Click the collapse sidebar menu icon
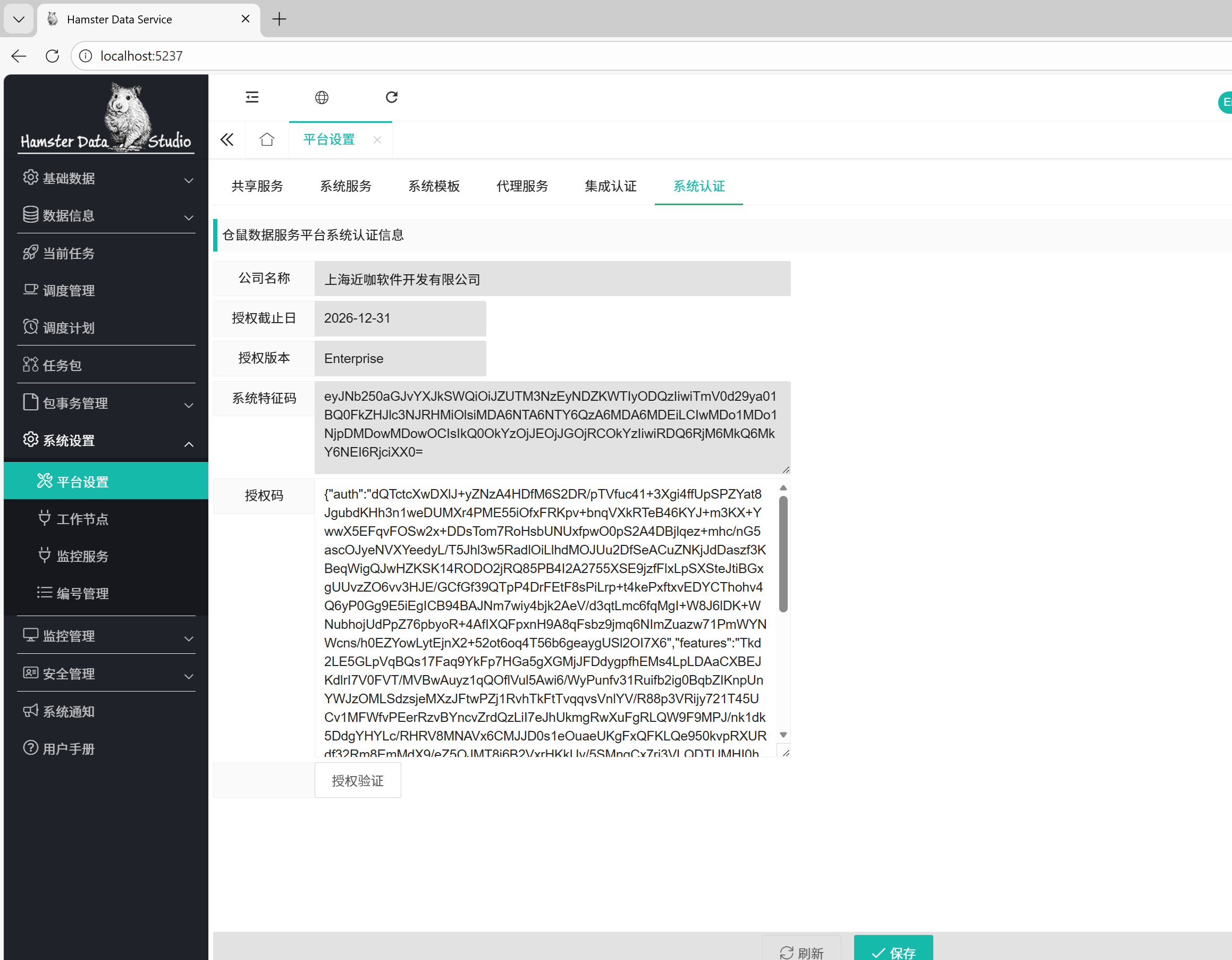Screen dimensions: 1232x960 coord(251,97)
